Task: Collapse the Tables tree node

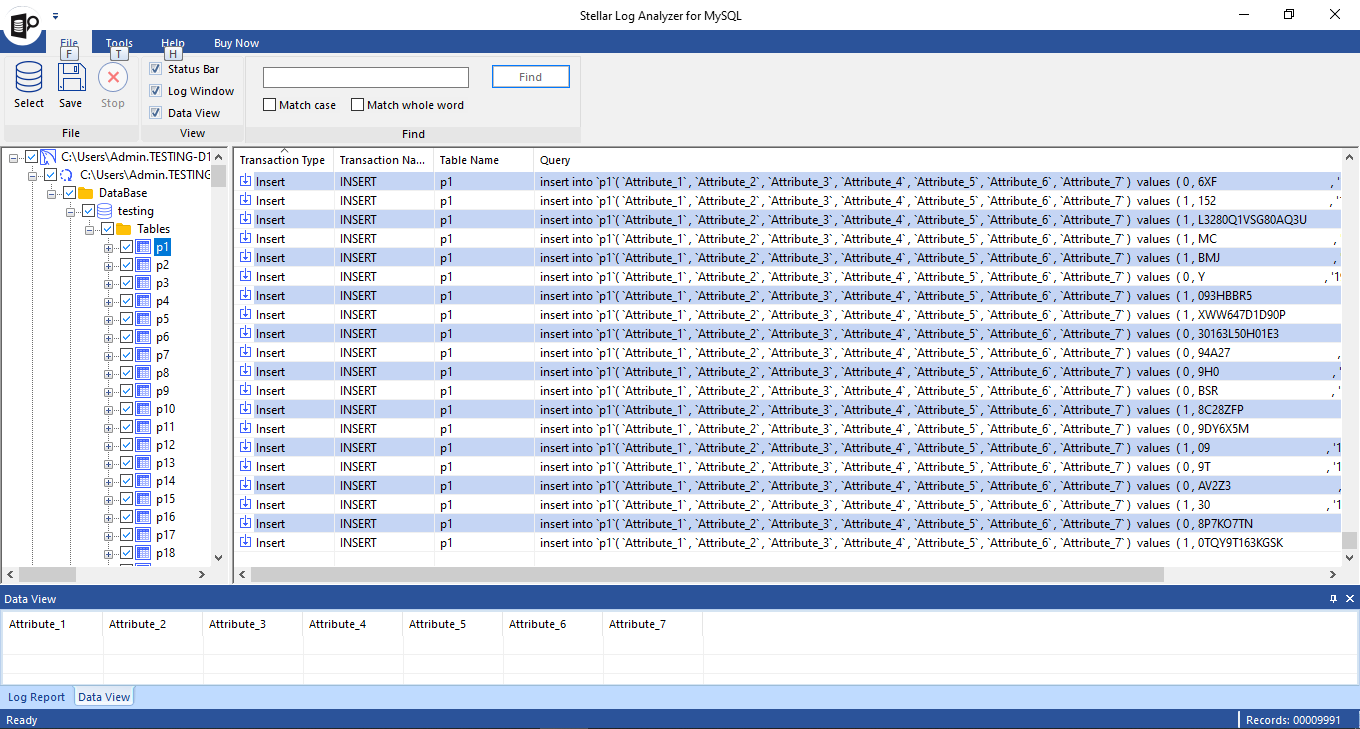Action: (x=90, y=229)
